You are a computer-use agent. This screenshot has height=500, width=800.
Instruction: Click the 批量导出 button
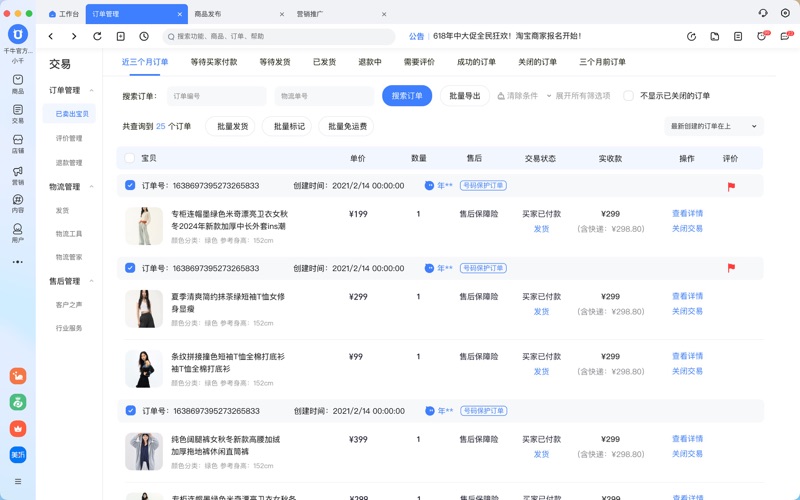(x=464, y=96)
